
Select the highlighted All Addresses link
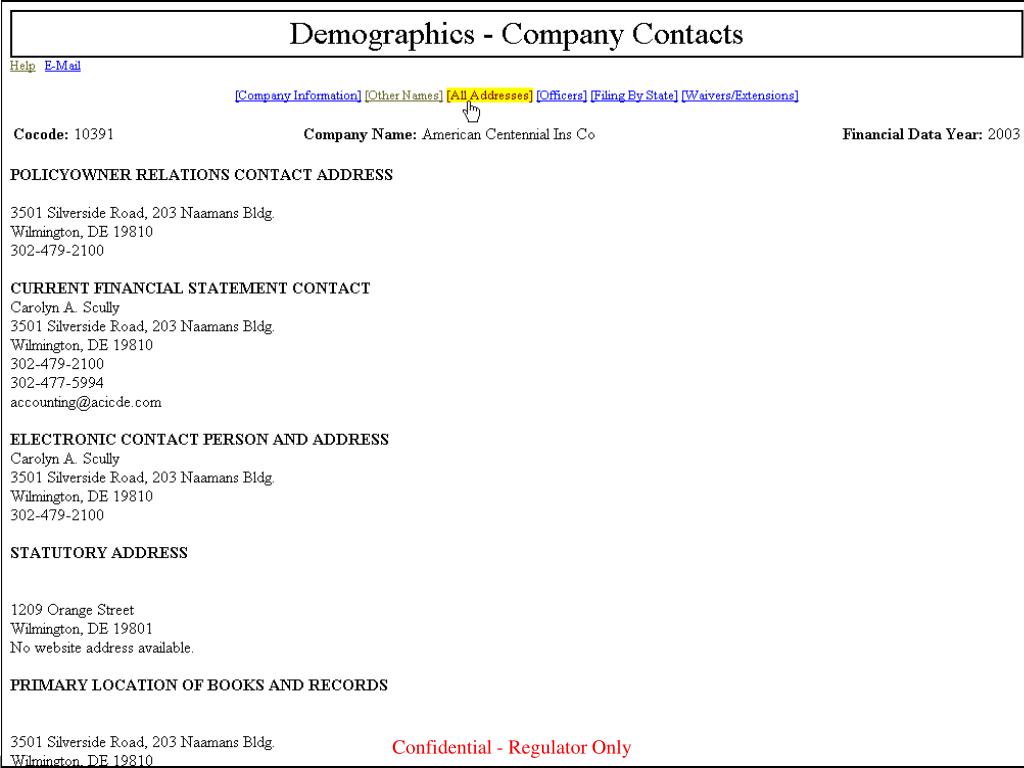pyautogui.click(x=490, y=95)
